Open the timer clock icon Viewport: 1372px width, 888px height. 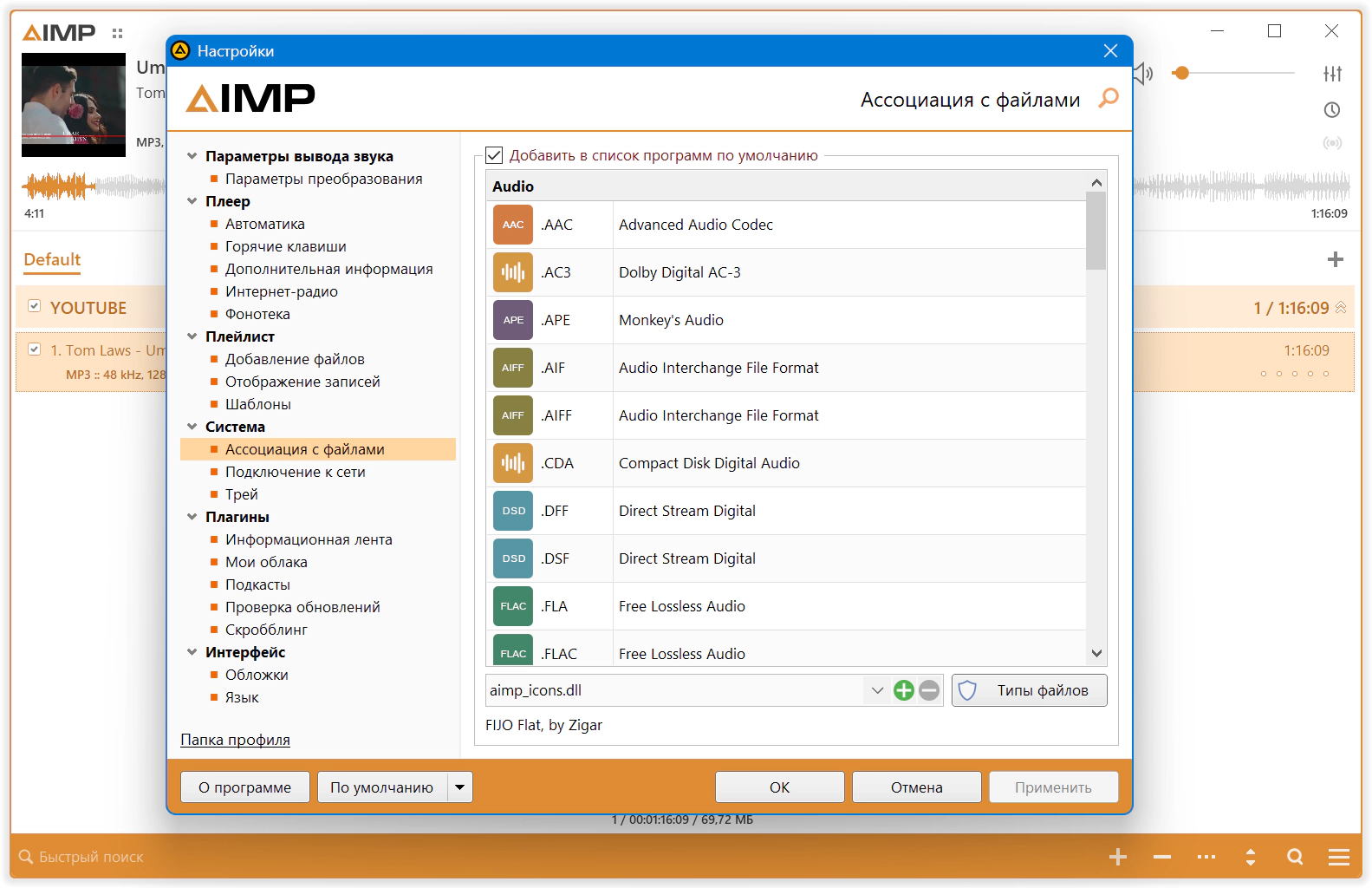(1332, 110)
